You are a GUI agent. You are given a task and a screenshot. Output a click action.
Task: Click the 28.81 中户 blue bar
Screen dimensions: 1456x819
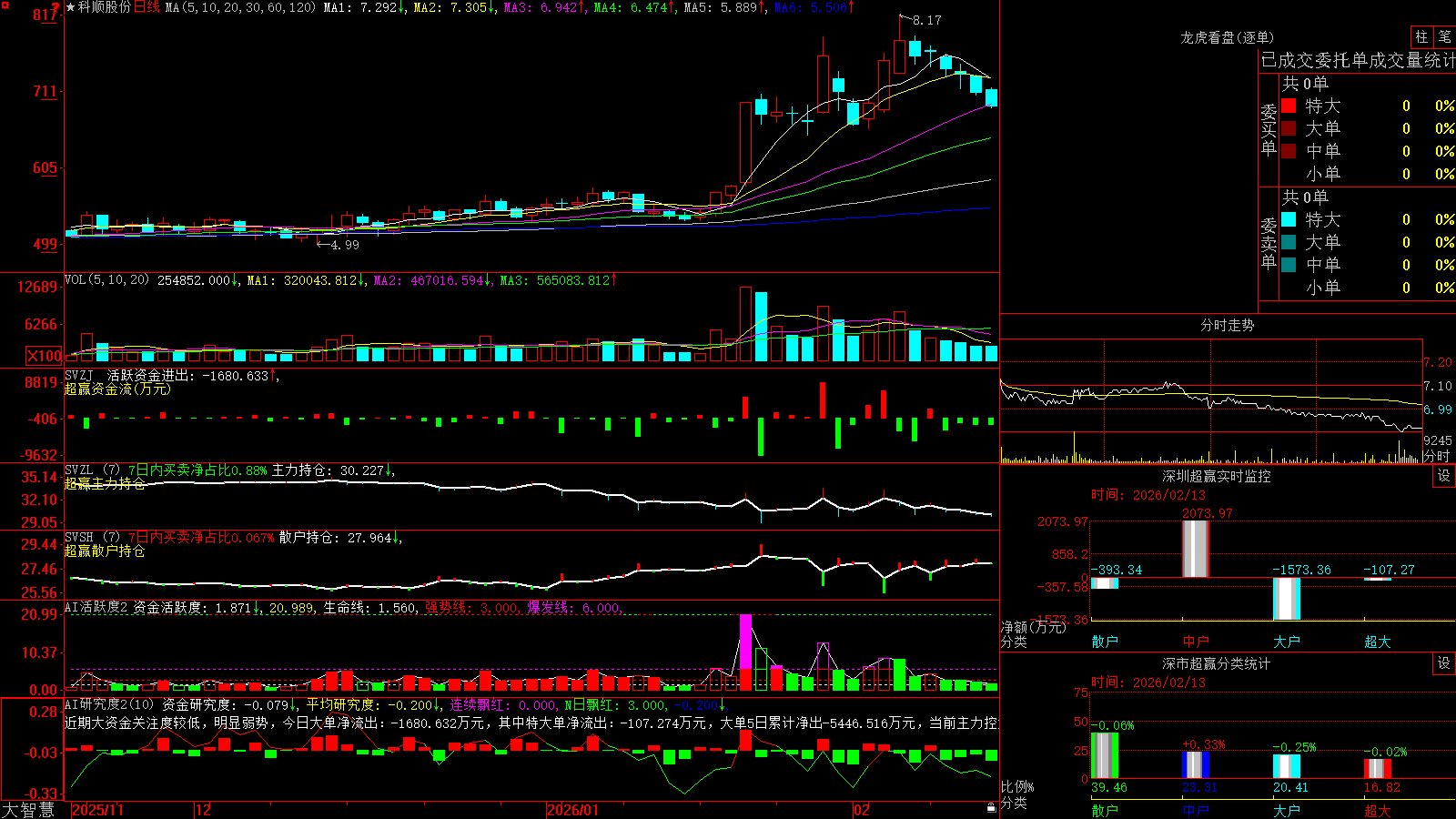click(1196, 765)
